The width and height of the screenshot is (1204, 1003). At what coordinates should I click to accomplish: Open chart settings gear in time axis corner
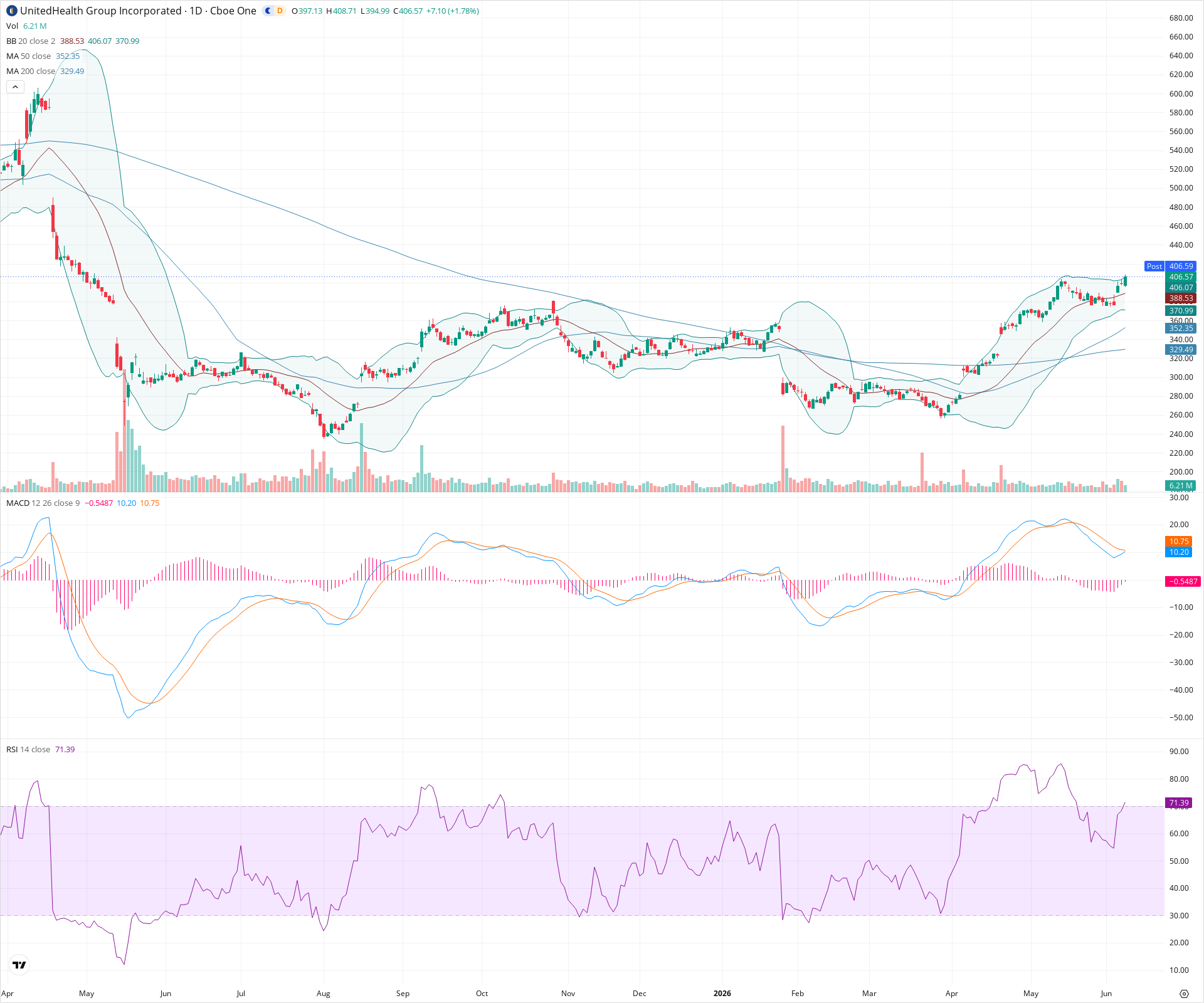(1184, 994)
